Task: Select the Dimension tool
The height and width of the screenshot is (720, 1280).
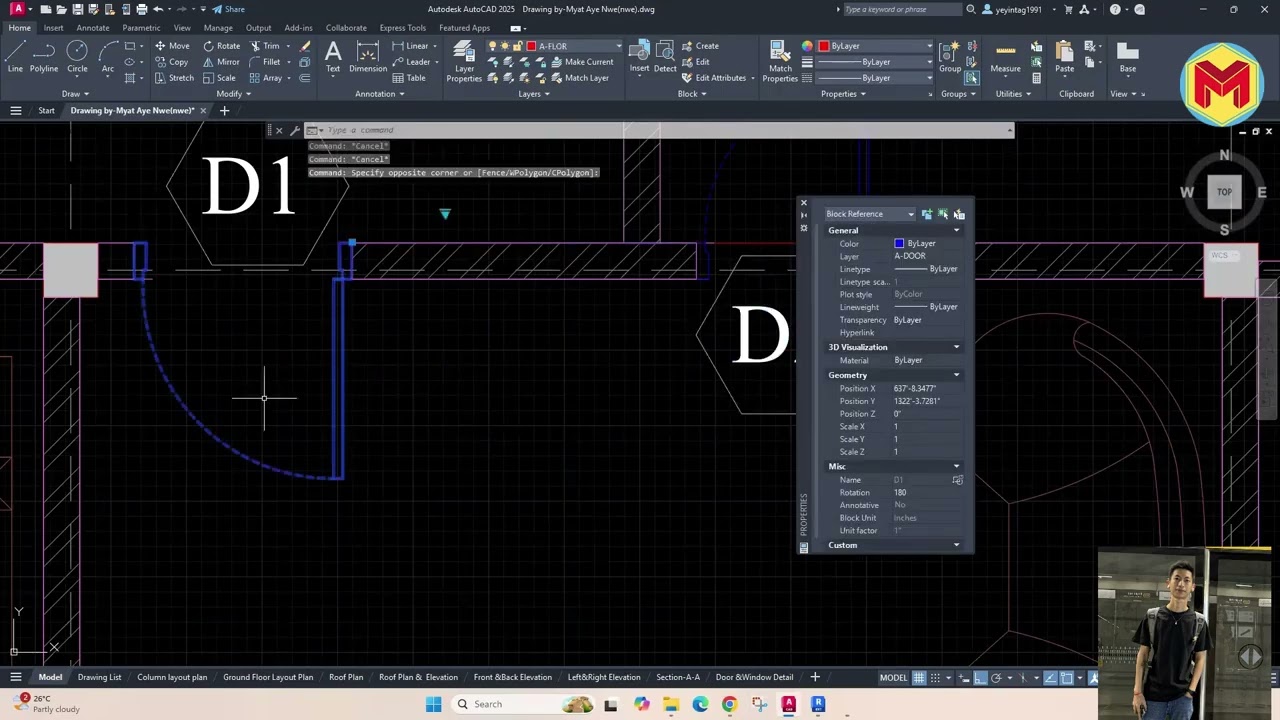Action: 368,57
